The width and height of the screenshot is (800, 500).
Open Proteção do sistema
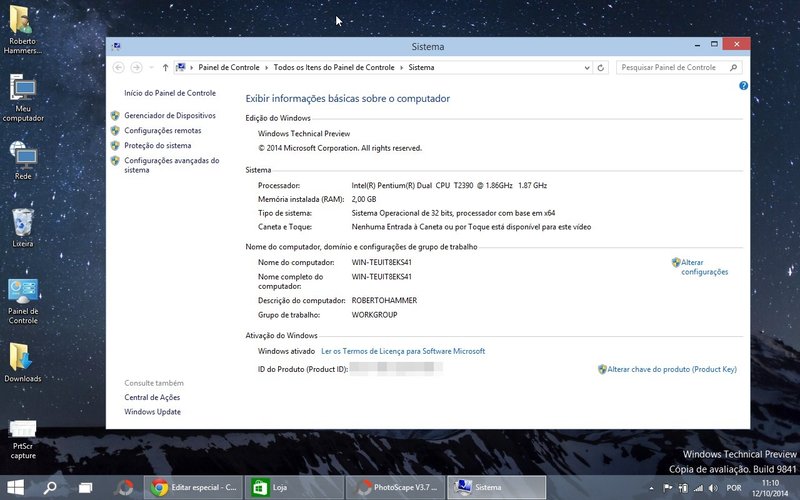tap(158, 145)
